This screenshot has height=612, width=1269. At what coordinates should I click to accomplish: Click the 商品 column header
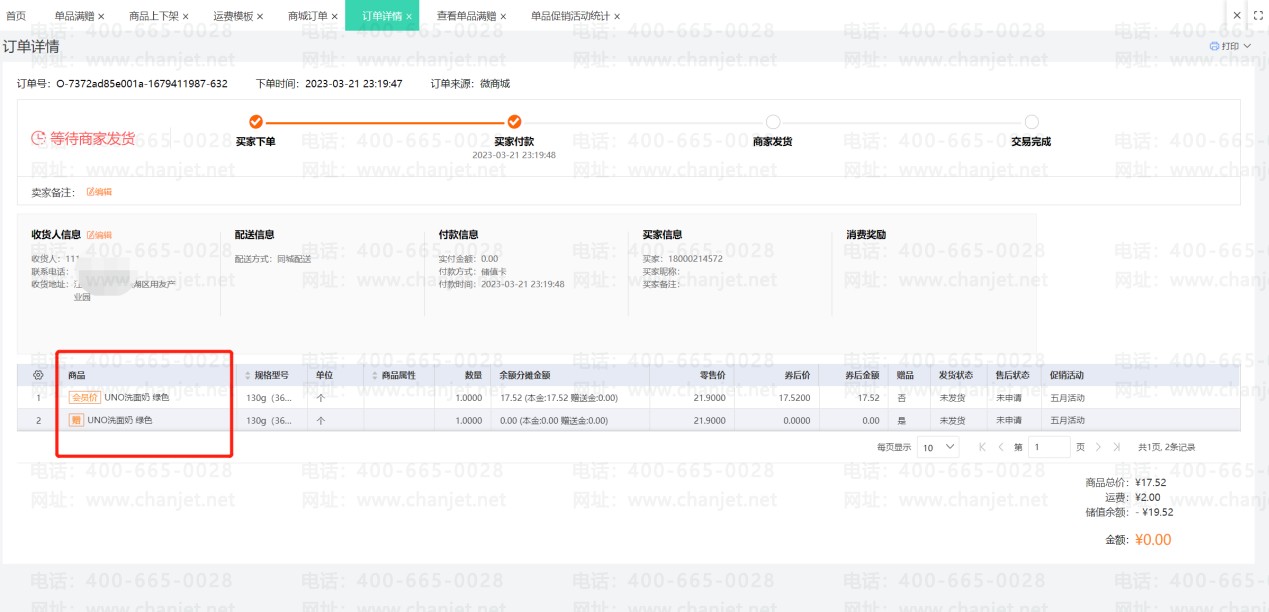point(76,376)
